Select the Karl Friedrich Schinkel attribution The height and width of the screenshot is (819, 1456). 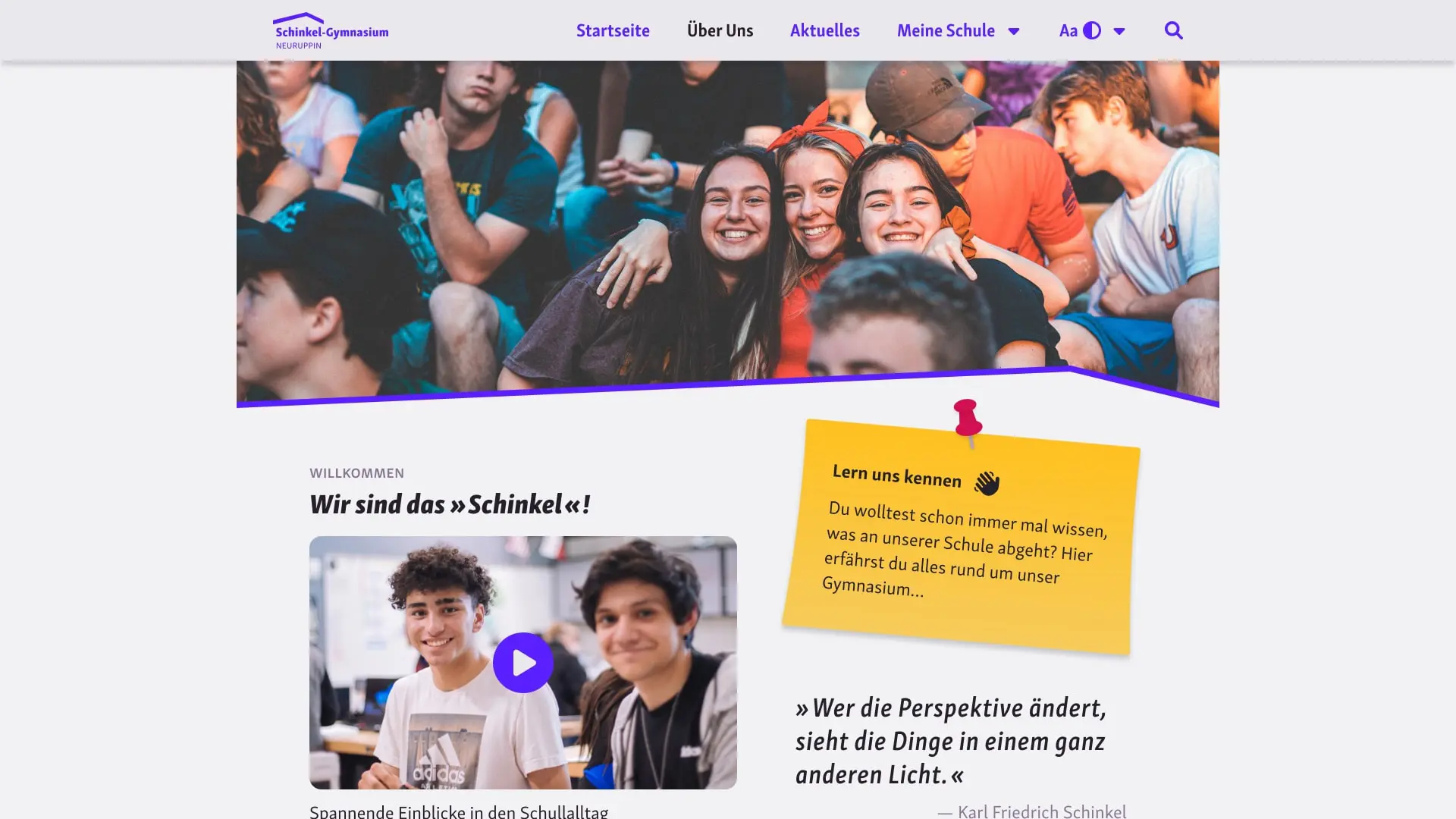pyautogui.click(x=1032, y=811)
